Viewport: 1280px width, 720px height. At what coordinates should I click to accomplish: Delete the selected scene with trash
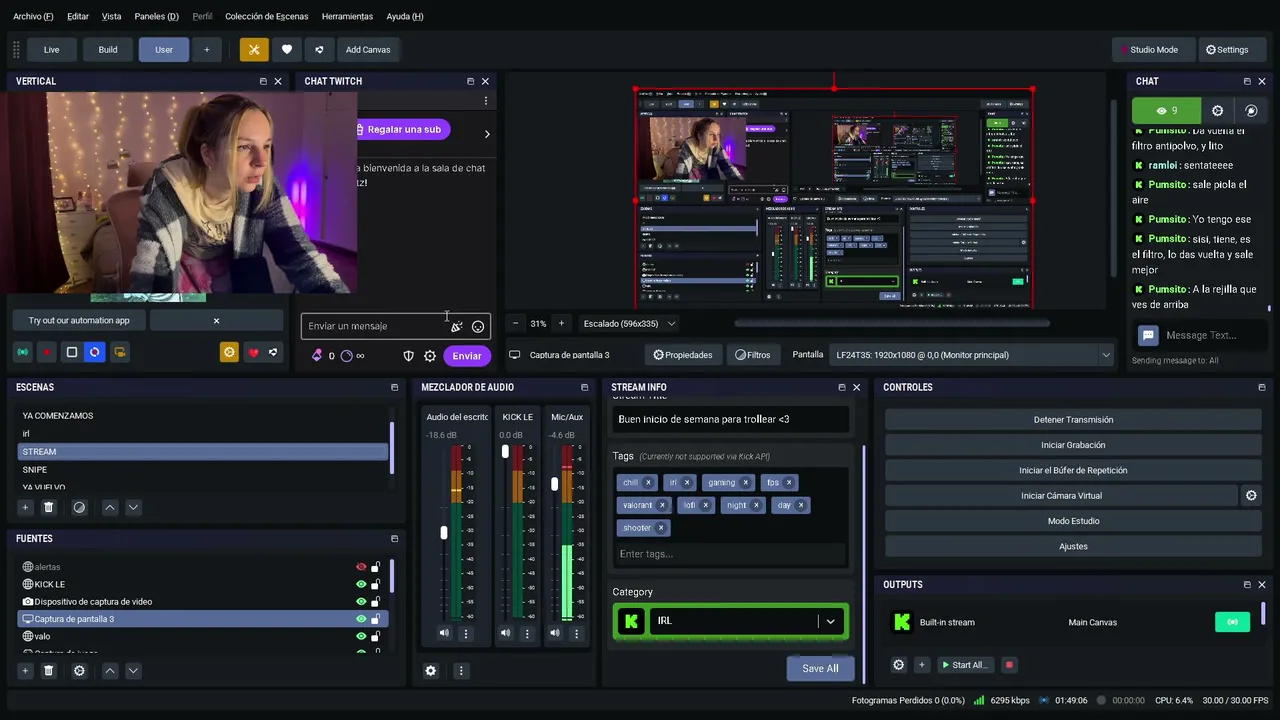(48, 508)
